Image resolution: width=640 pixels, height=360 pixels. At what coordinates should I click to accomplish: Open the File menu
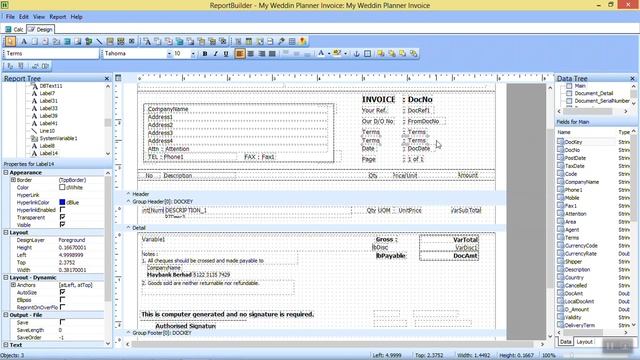(10, 17)
